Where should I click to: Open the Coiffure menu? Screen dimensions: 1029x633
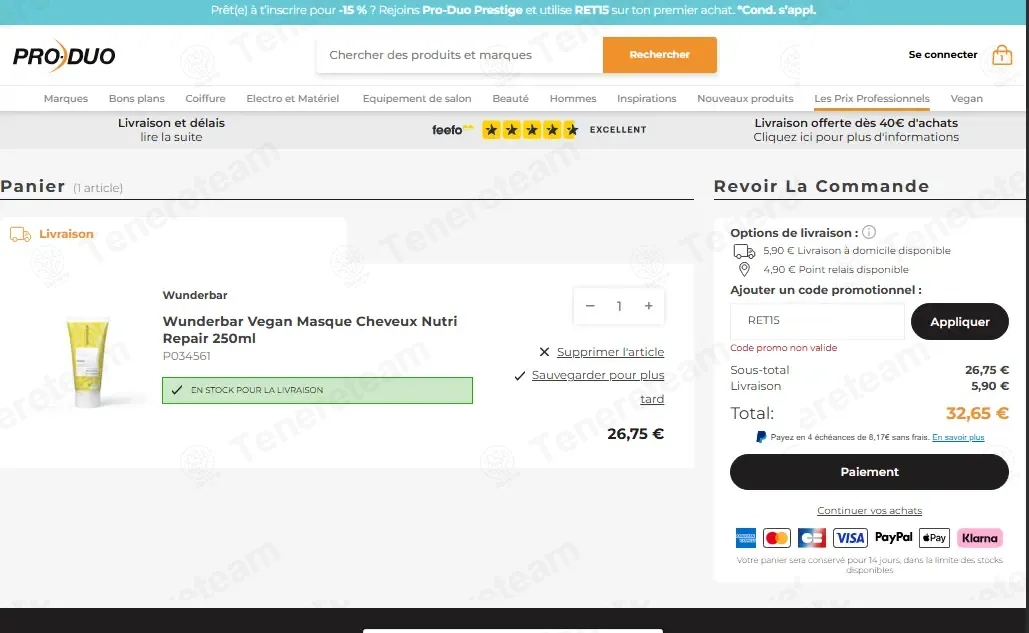(205, 98)
